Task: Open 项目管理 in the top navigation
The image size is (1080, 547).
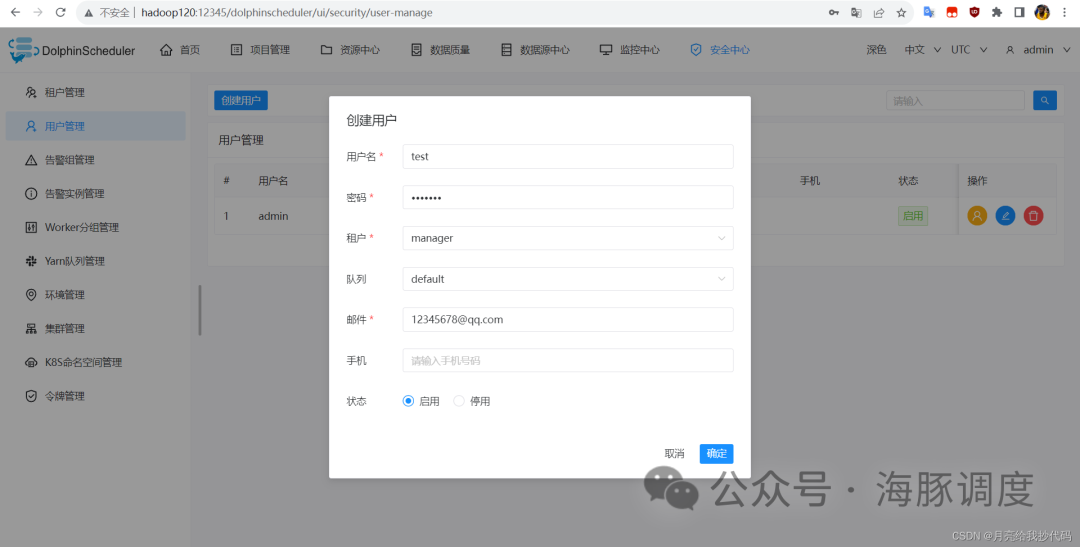Action: [260, 50]
